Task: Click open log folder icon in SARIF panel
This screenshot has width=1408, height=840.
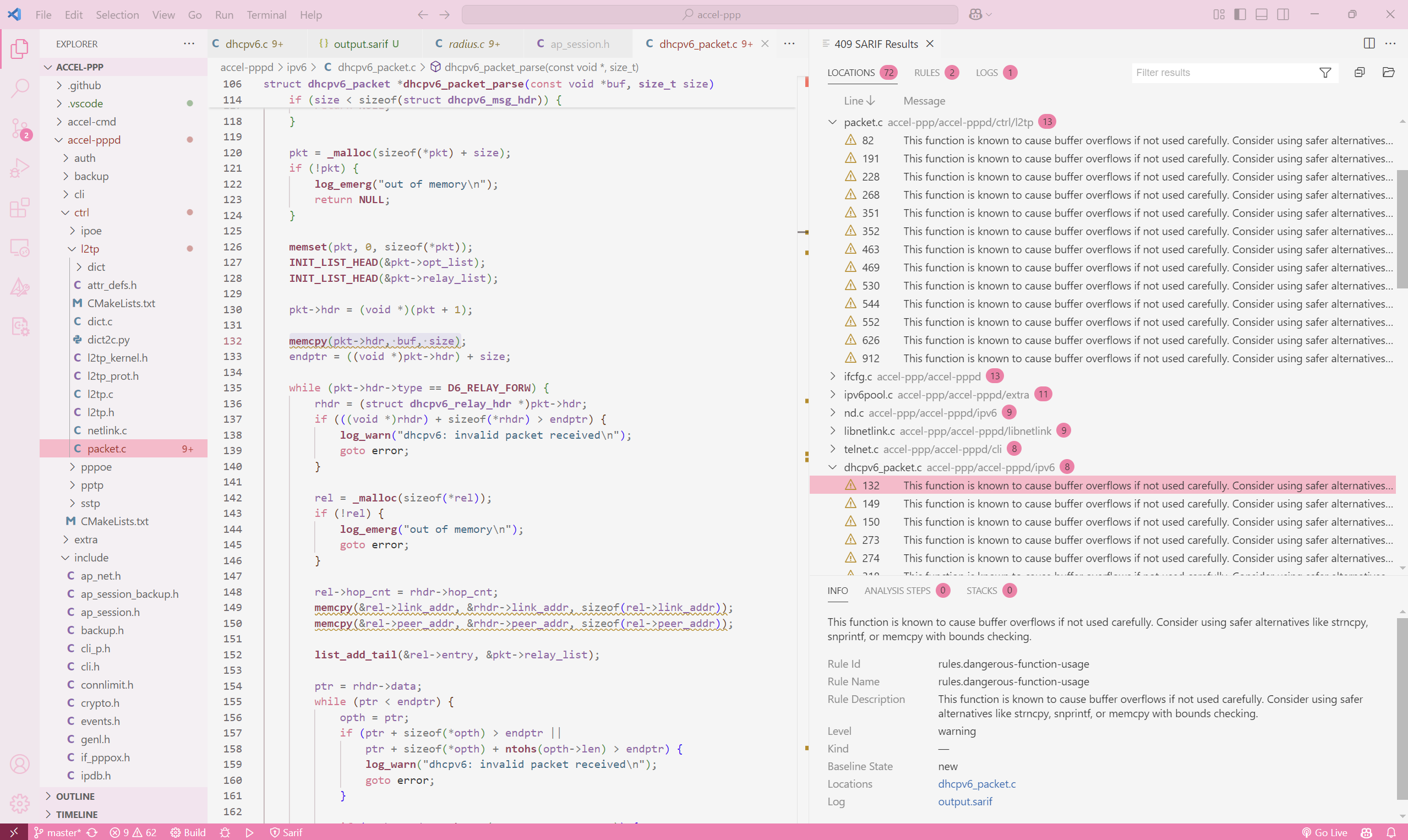Action: tap(1388, 73)
